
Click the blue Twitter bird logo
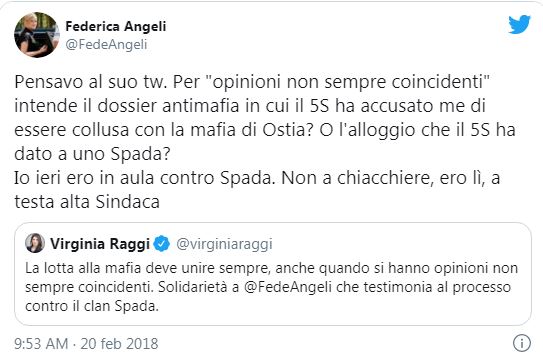(x=519, y=25)
